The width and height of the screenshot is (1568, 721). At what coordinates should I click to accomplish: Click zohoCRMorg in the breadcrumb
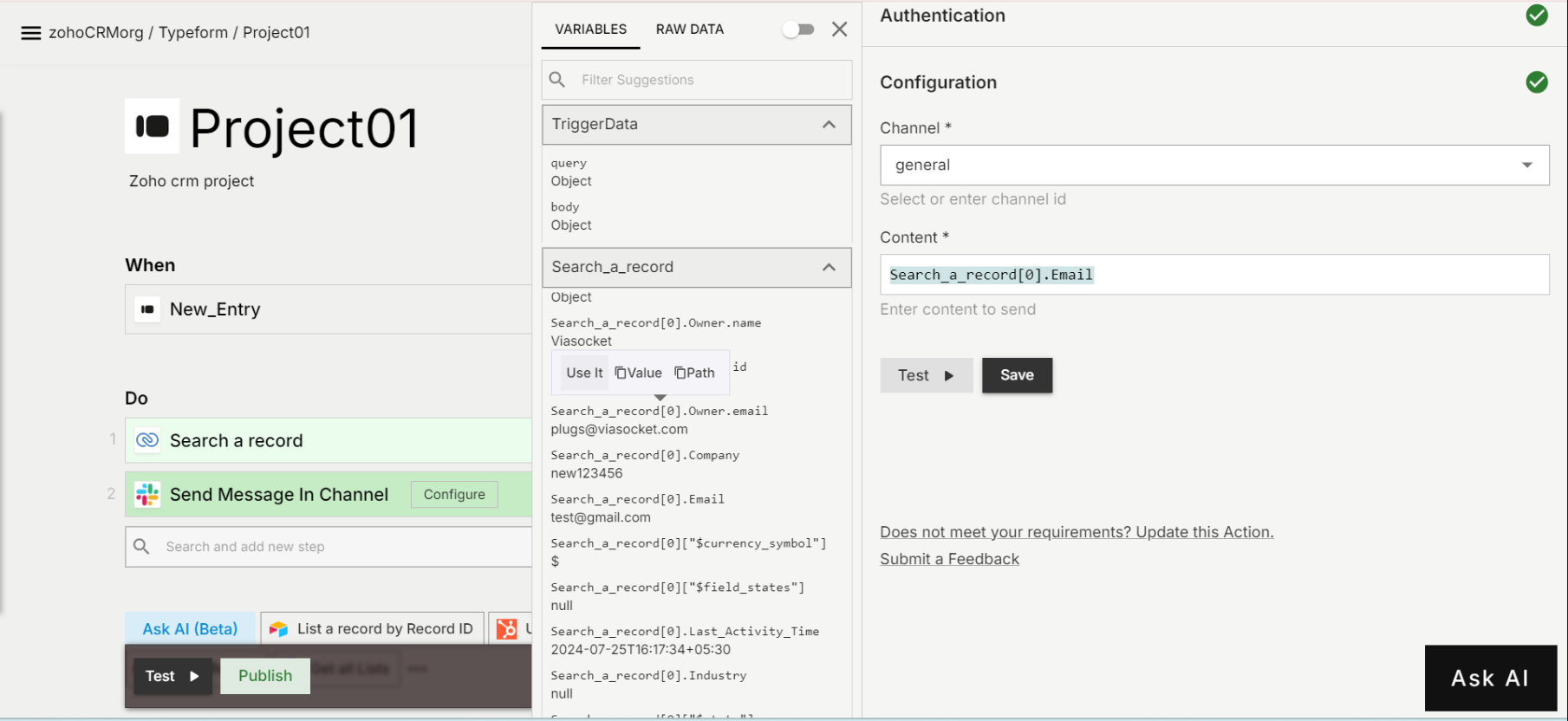click(x=96, y=33)
